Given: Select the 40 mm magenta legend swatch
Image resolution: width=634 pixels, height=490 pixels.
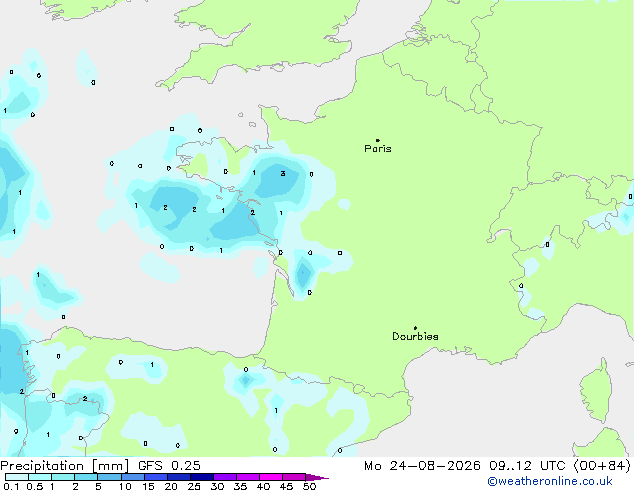Looking at the screenshot, I should [x=271, y=477].
